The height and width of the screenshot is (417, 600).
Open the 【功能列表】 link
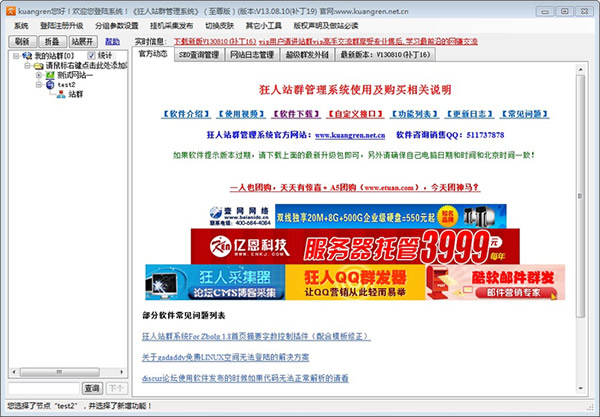coord(414,114)
